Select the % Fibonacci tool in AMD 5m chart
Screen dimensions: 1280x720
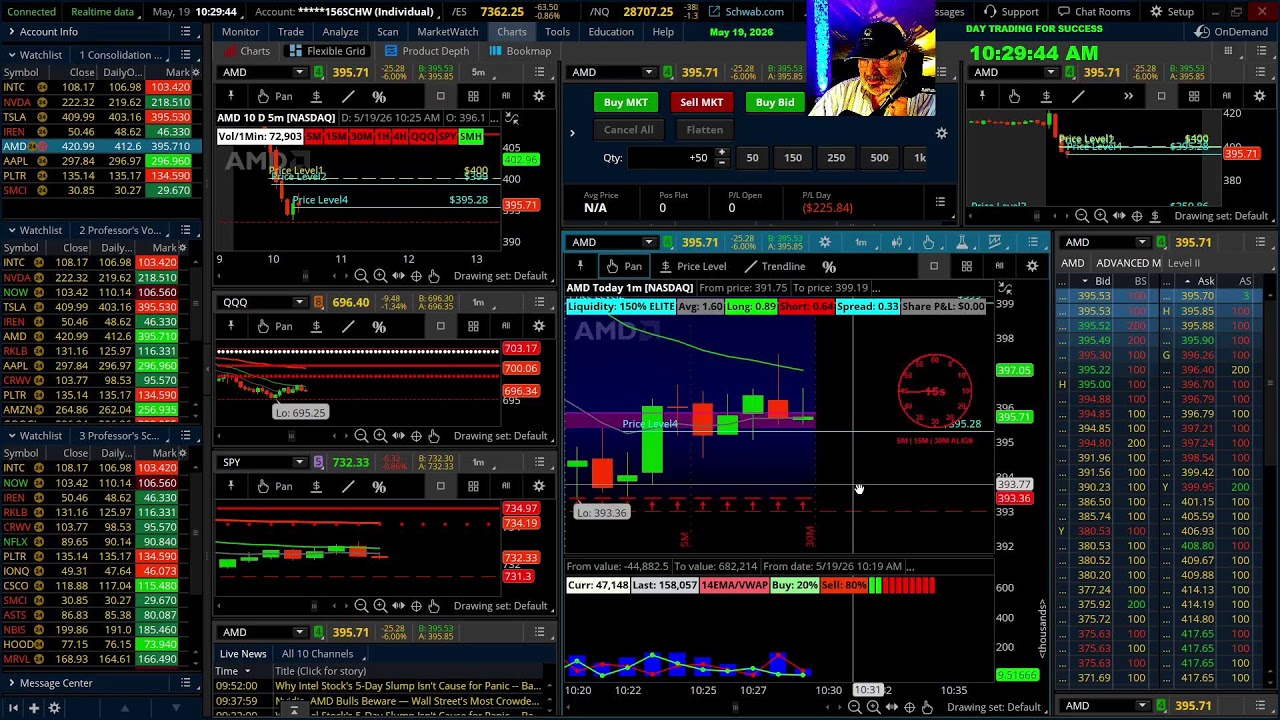point(379,96)
